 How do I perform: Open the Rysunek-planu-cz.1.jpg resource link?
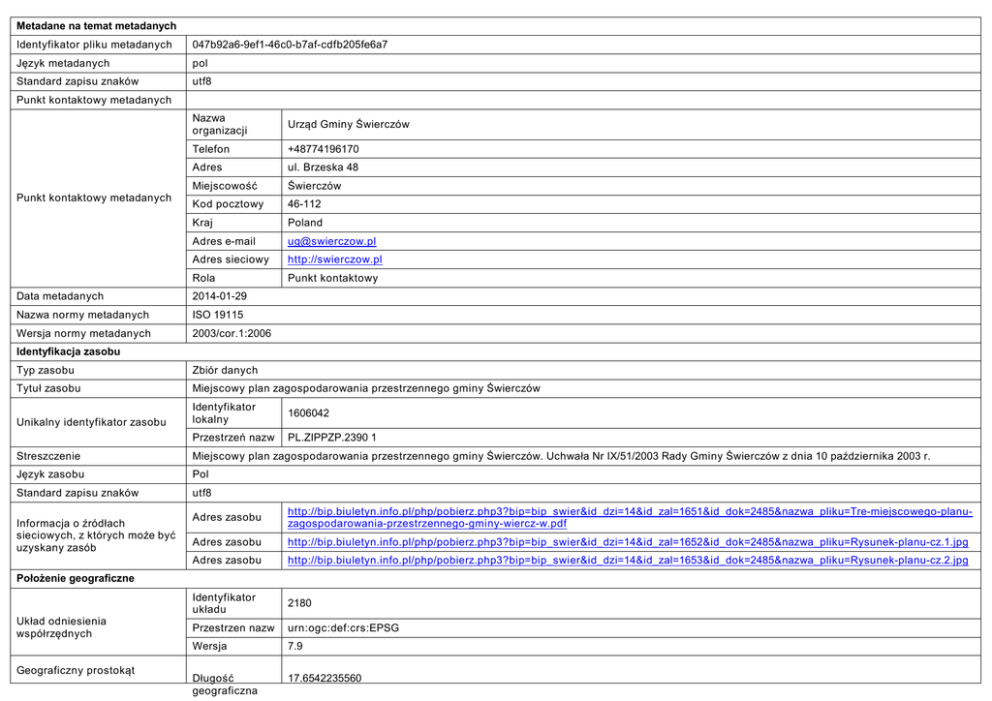[x=627, y=541]
